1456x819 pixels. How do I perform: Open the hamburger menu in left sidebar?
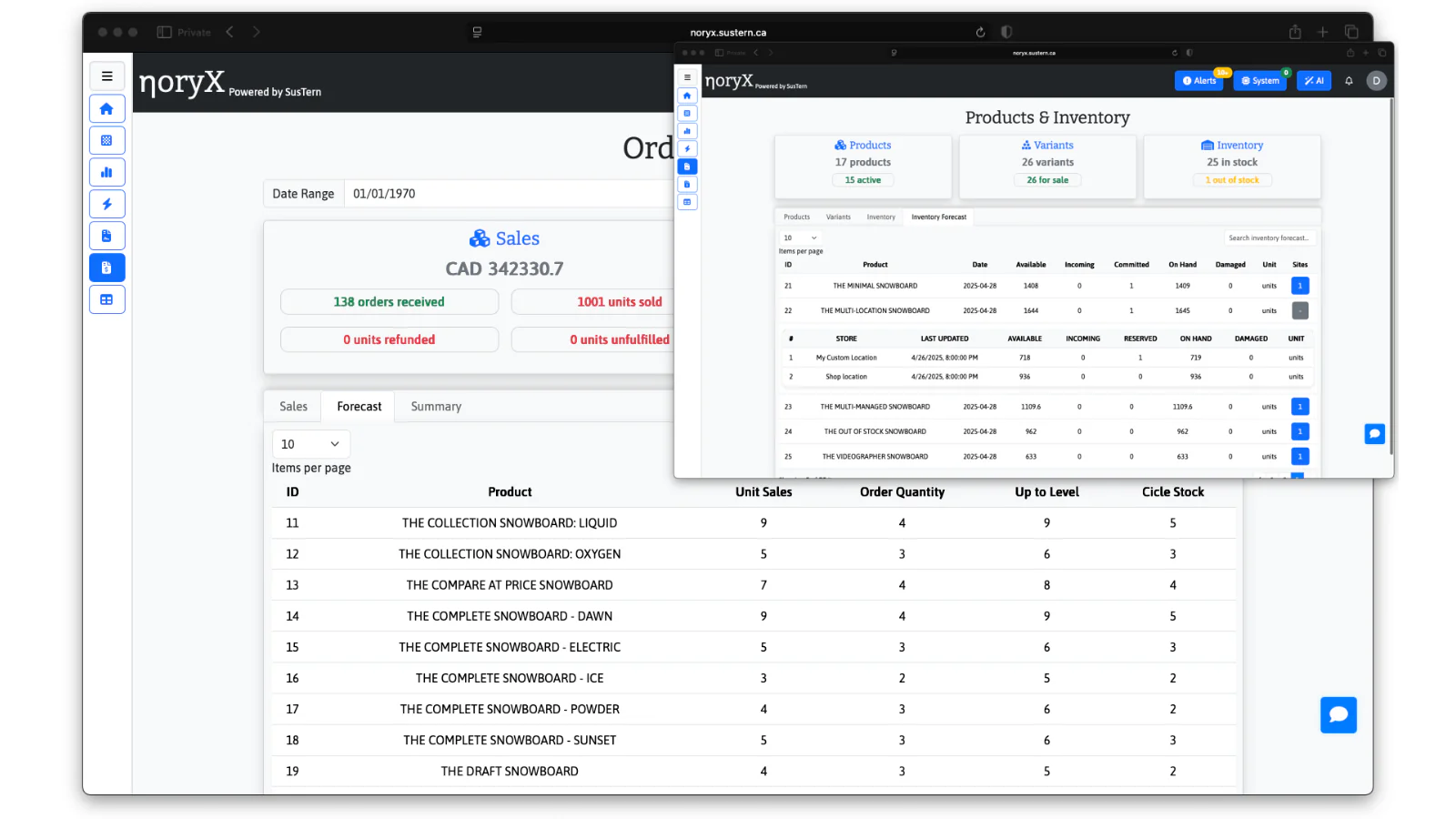coord(106,76)
